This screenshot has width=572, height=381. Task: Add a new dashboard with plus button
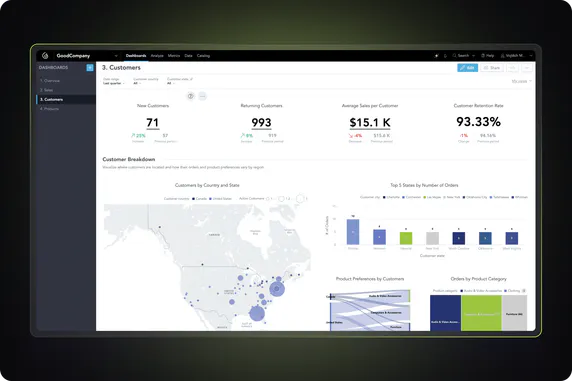pyautogui.click(x=90, y=68)
